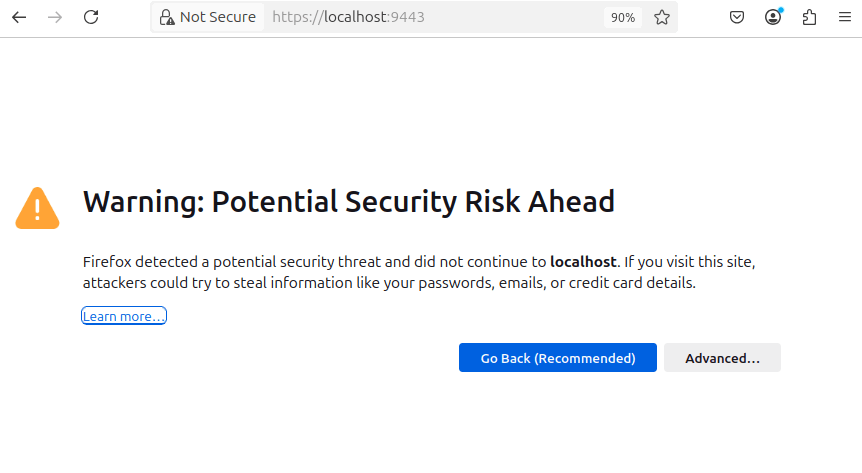The width and height of the screenshot is (862, 473).
Task: Focus the localhost:9443 address field
Action: (434, 17)
